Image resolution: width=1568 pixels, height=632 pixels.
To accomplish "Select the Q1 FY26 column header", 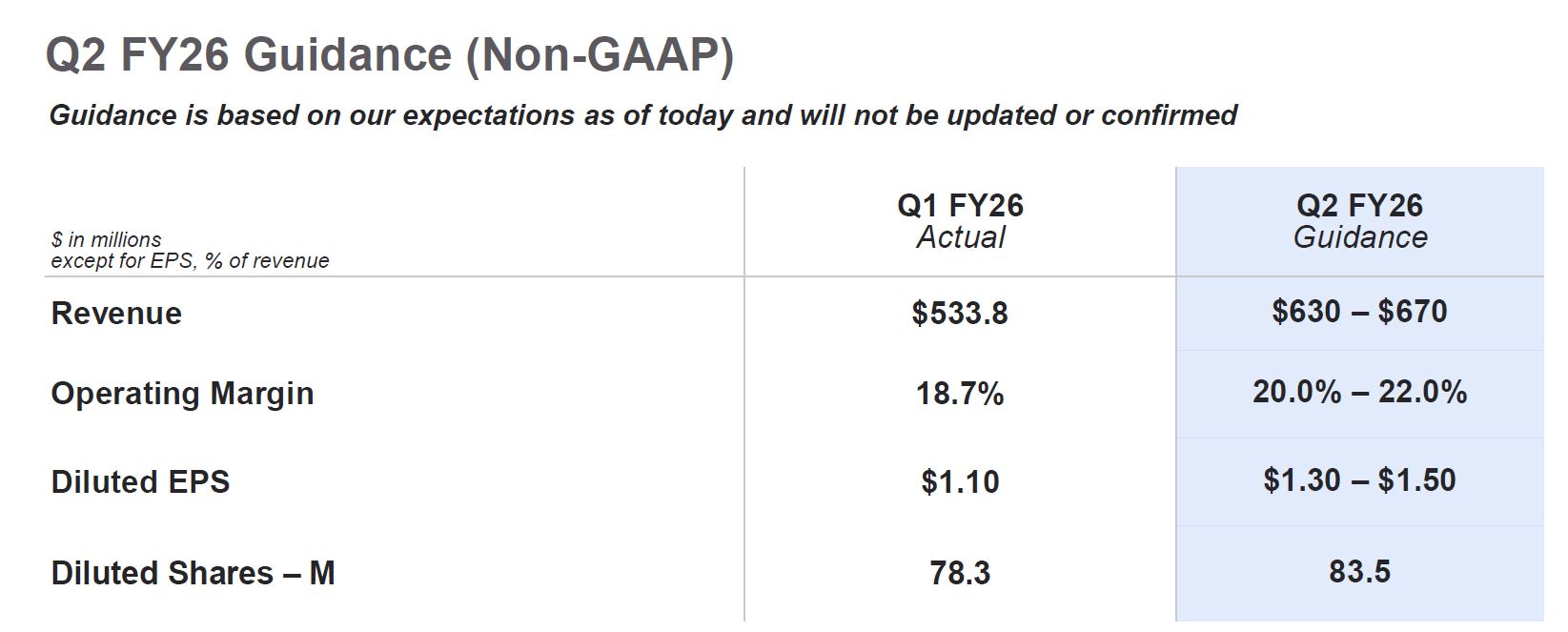I will (x=960, y=205).
